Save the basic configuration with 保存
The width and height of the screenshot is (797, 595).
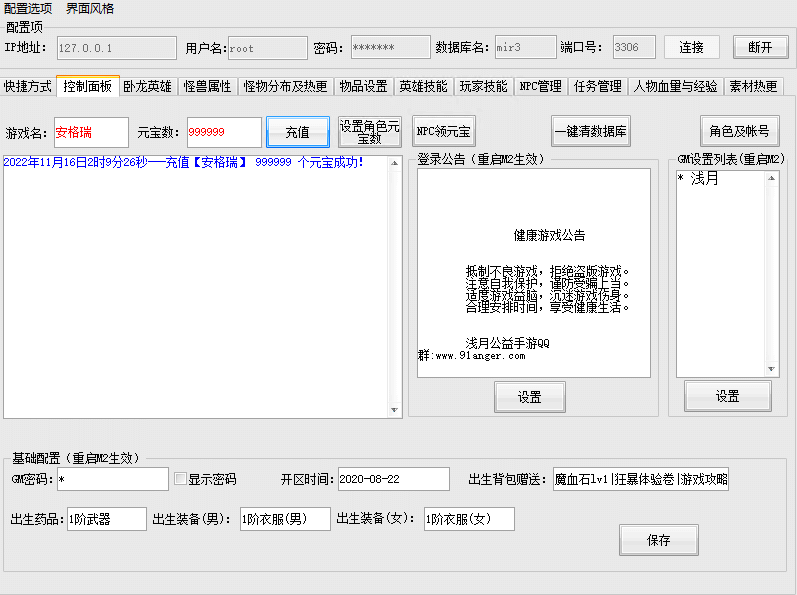point(658,540)
